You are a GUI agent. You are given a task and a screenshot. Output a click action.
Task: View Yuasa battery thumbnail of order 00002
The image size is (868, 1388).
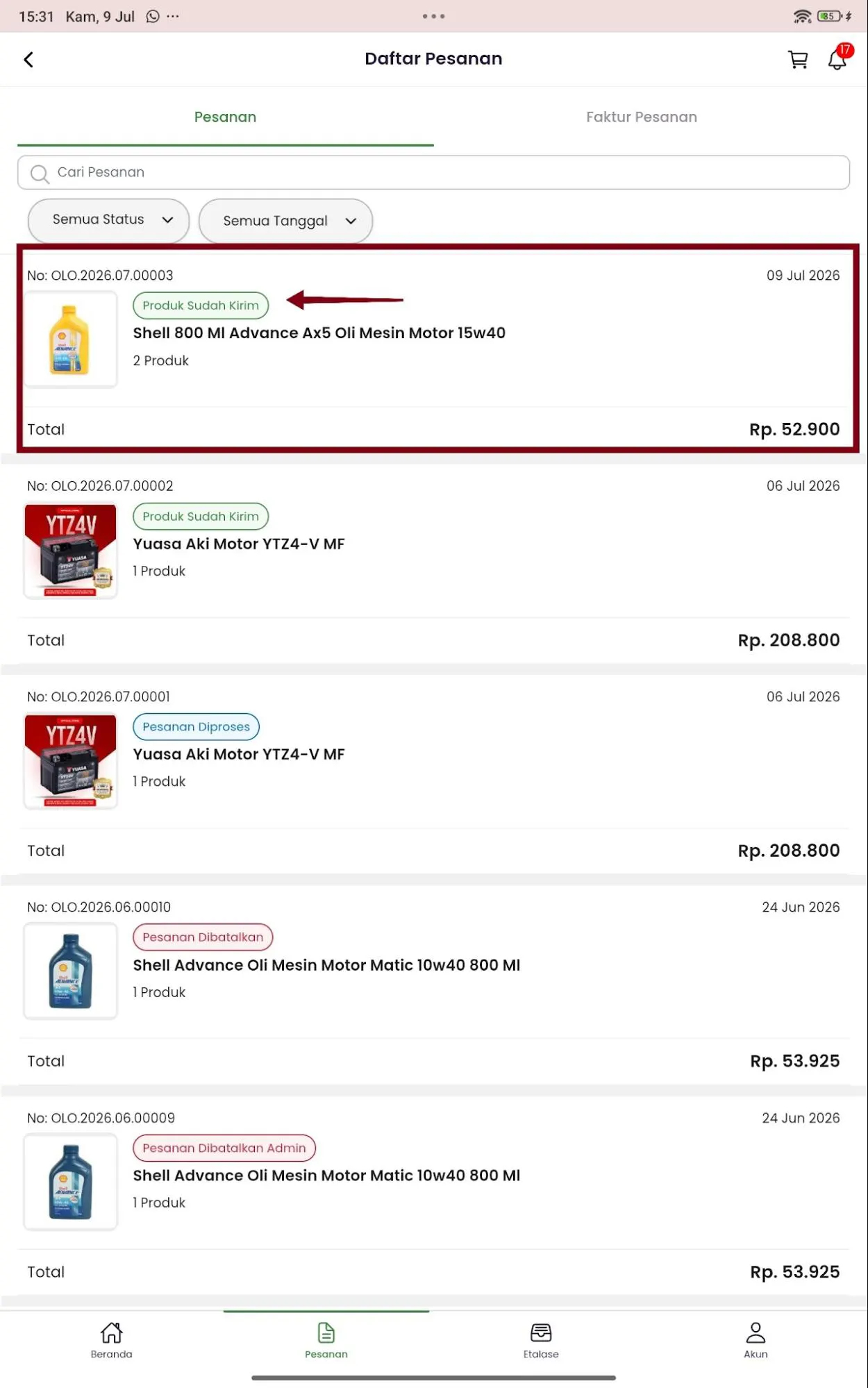pos(70,551)
